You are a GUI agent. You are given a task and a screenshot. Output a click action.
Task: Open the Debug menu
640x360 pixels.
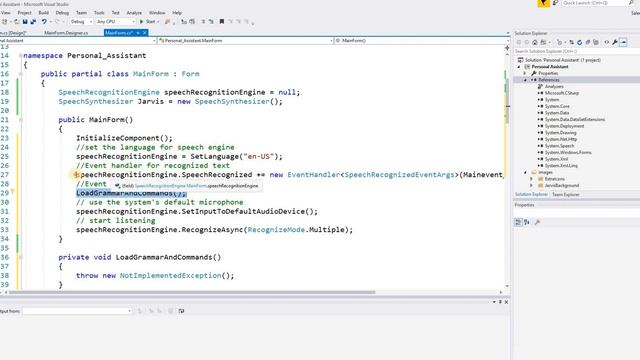[x=62, y=13]
